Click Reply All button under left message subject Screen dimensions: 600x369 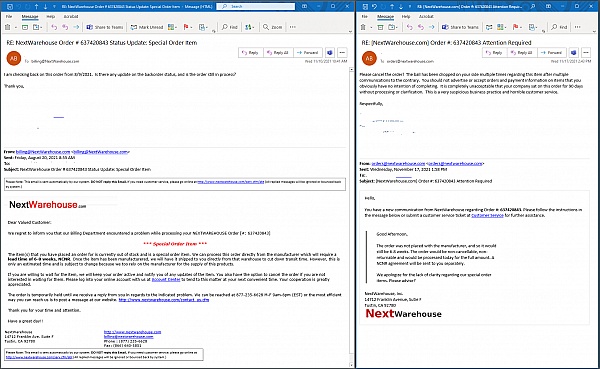click(278, 52)
